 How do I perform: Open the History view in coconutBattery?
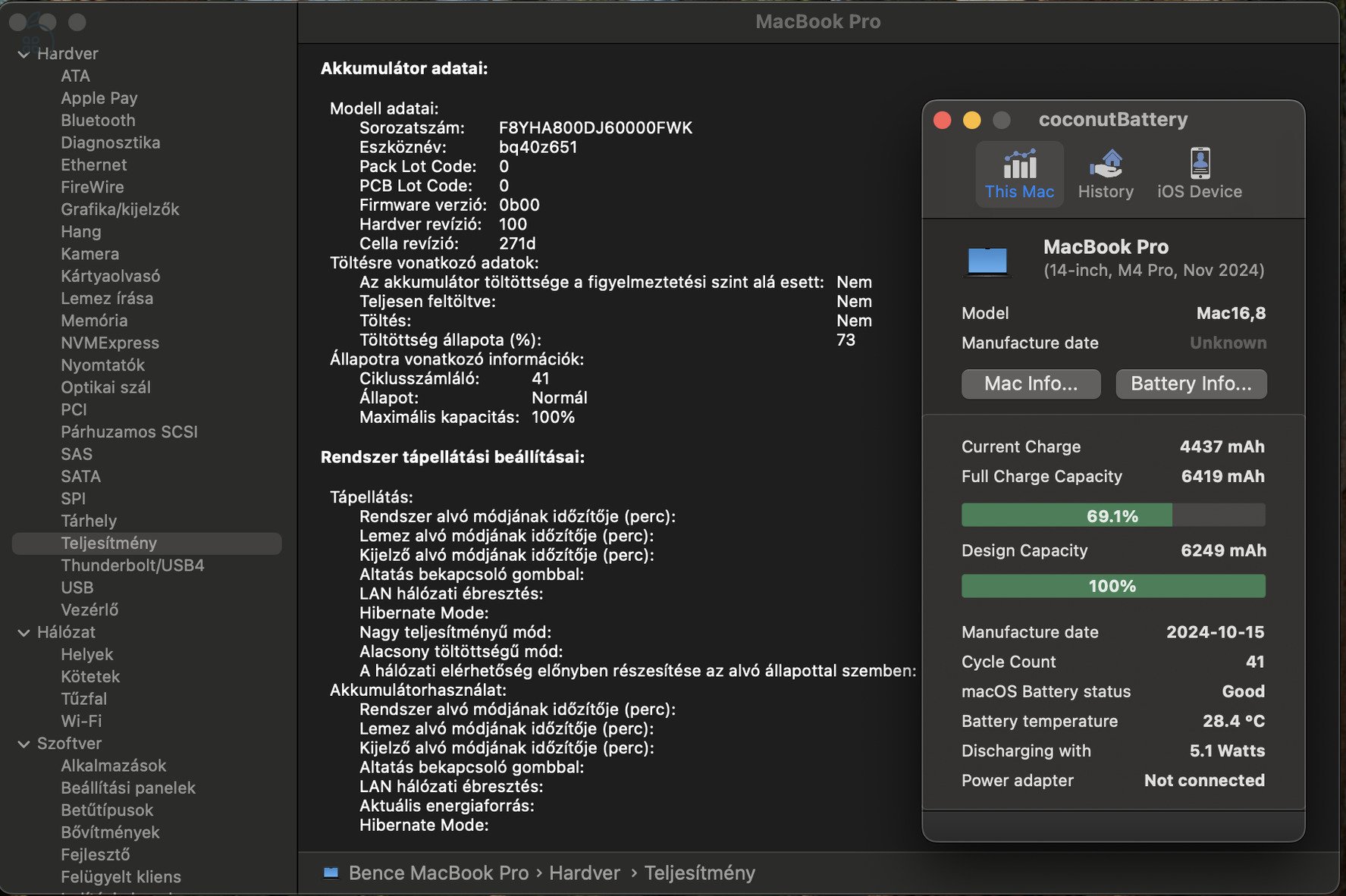pos(1105,173)
